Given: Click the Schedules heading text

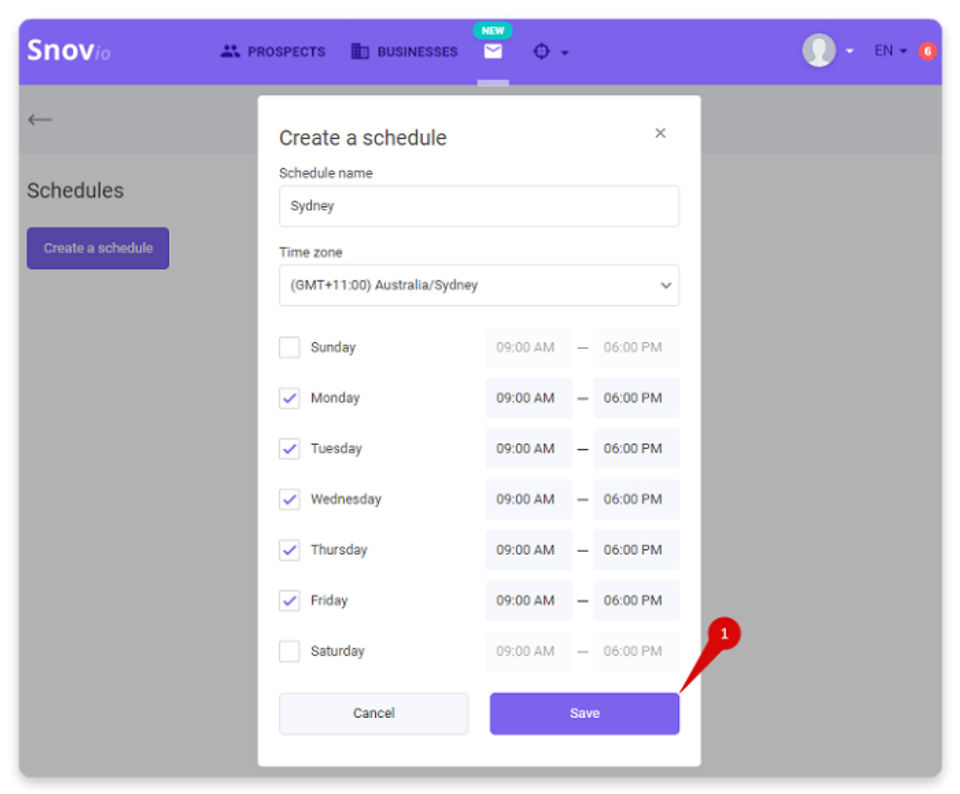Looking at the screenshot, I should [x=75, y=190].
